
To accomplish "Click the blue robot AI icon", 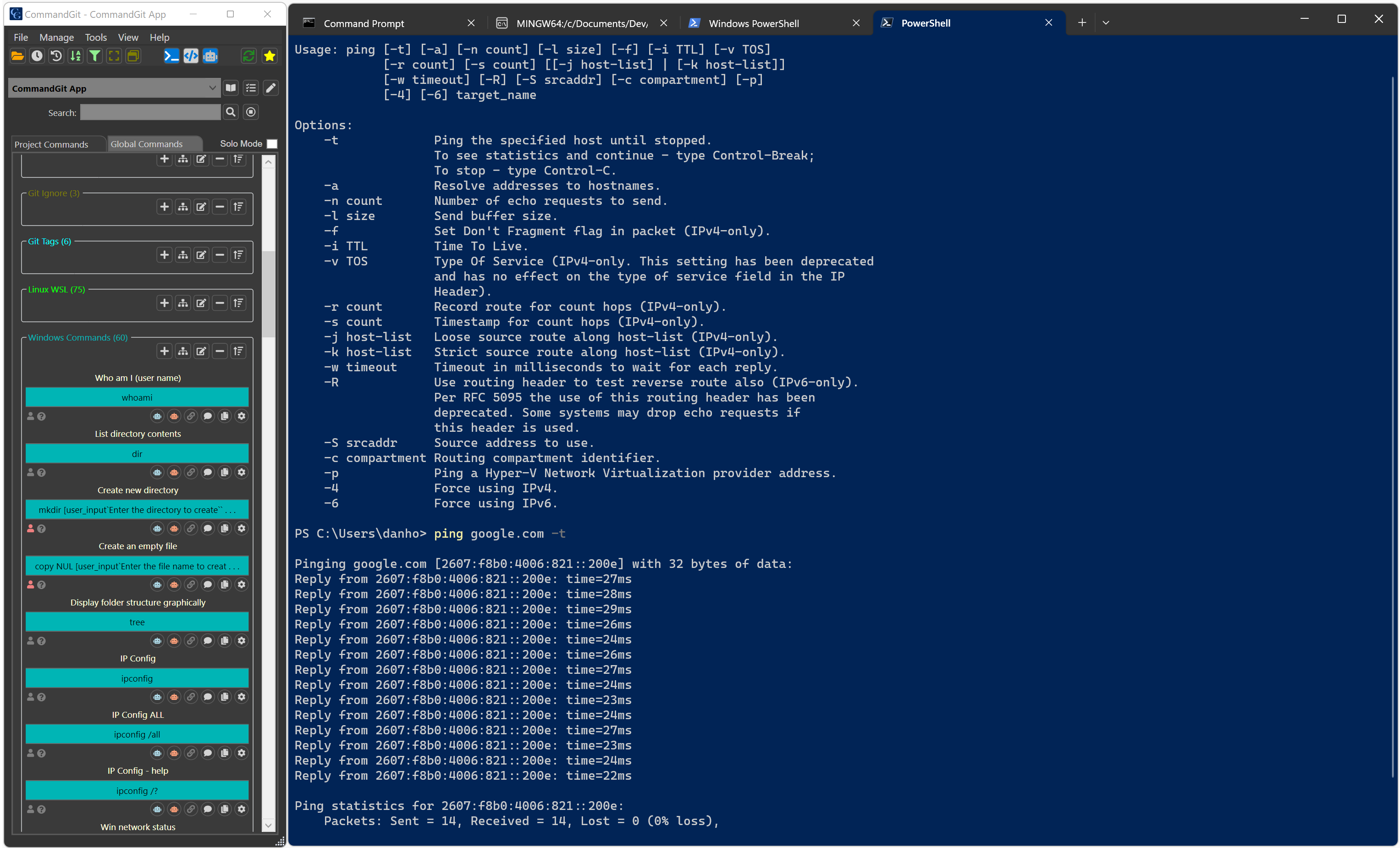I will (210, 55).
